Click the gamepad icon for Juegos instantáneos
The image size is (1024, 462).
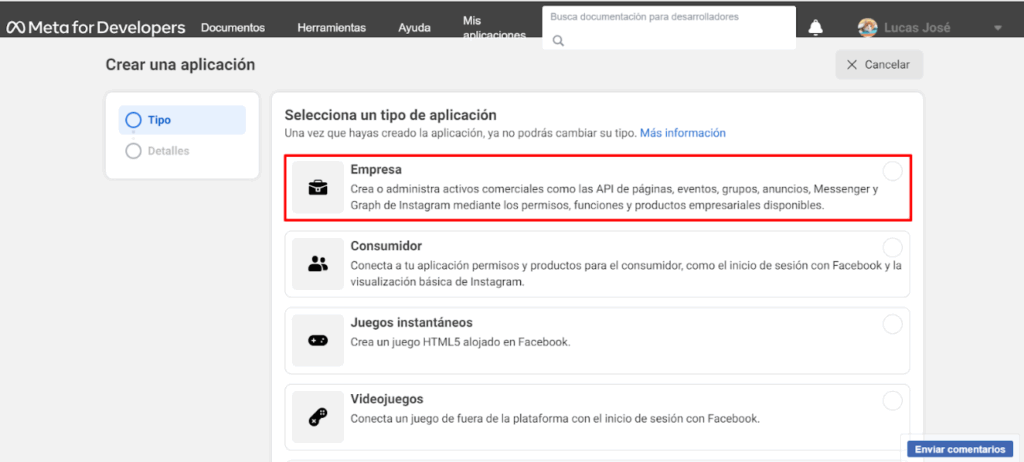click(318, 340)
